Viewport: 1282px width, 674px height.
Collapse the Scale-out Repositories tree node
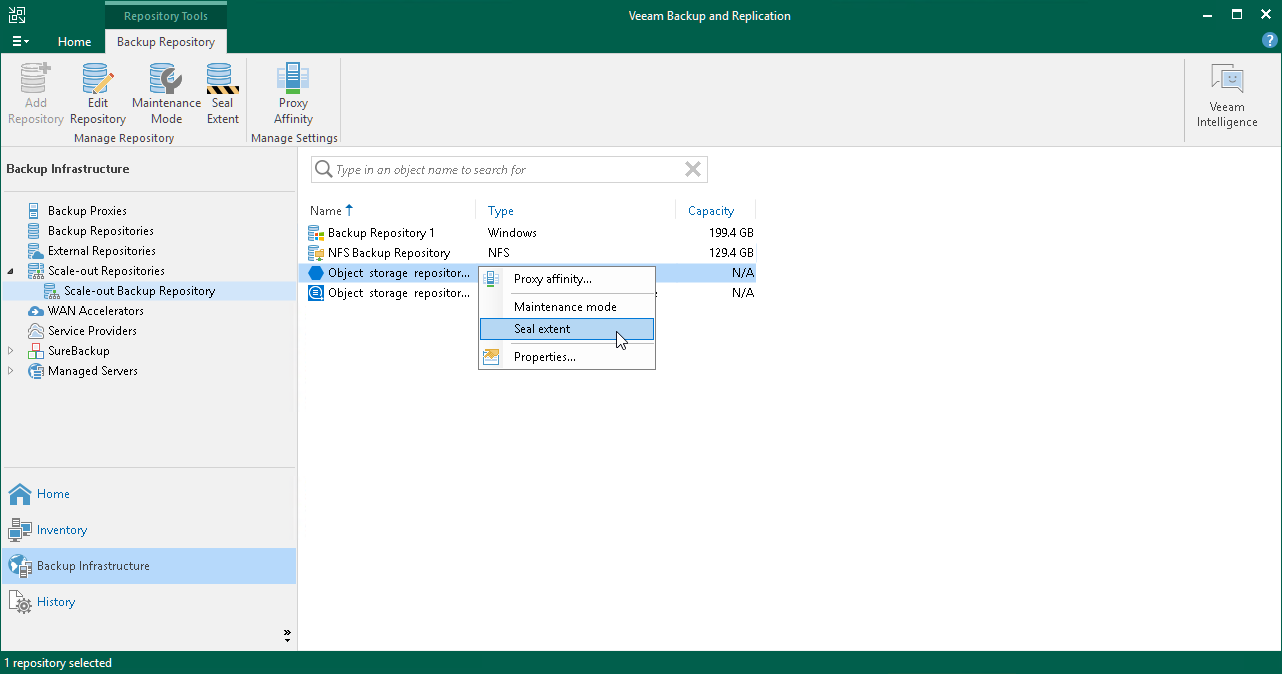[x=11, y=271]
